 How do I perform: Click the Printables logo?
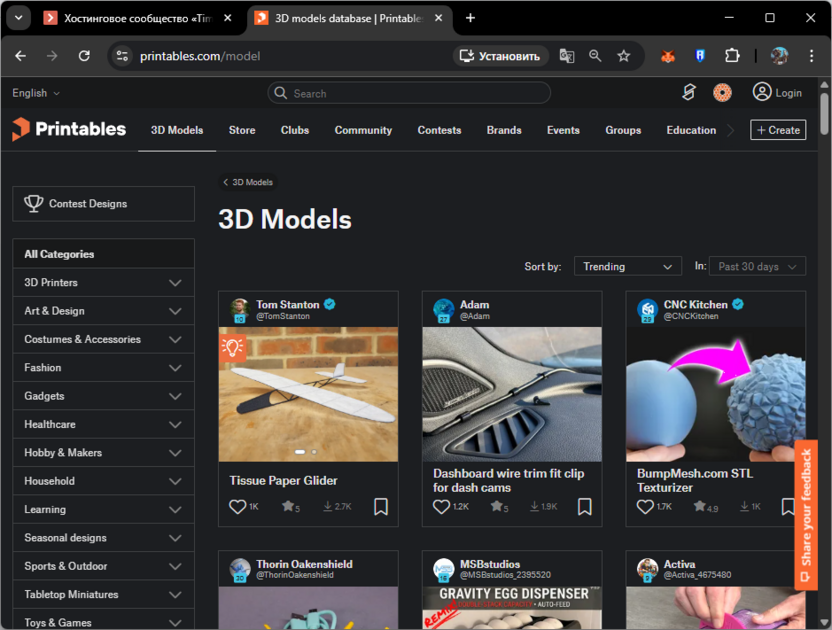point(69,129)
